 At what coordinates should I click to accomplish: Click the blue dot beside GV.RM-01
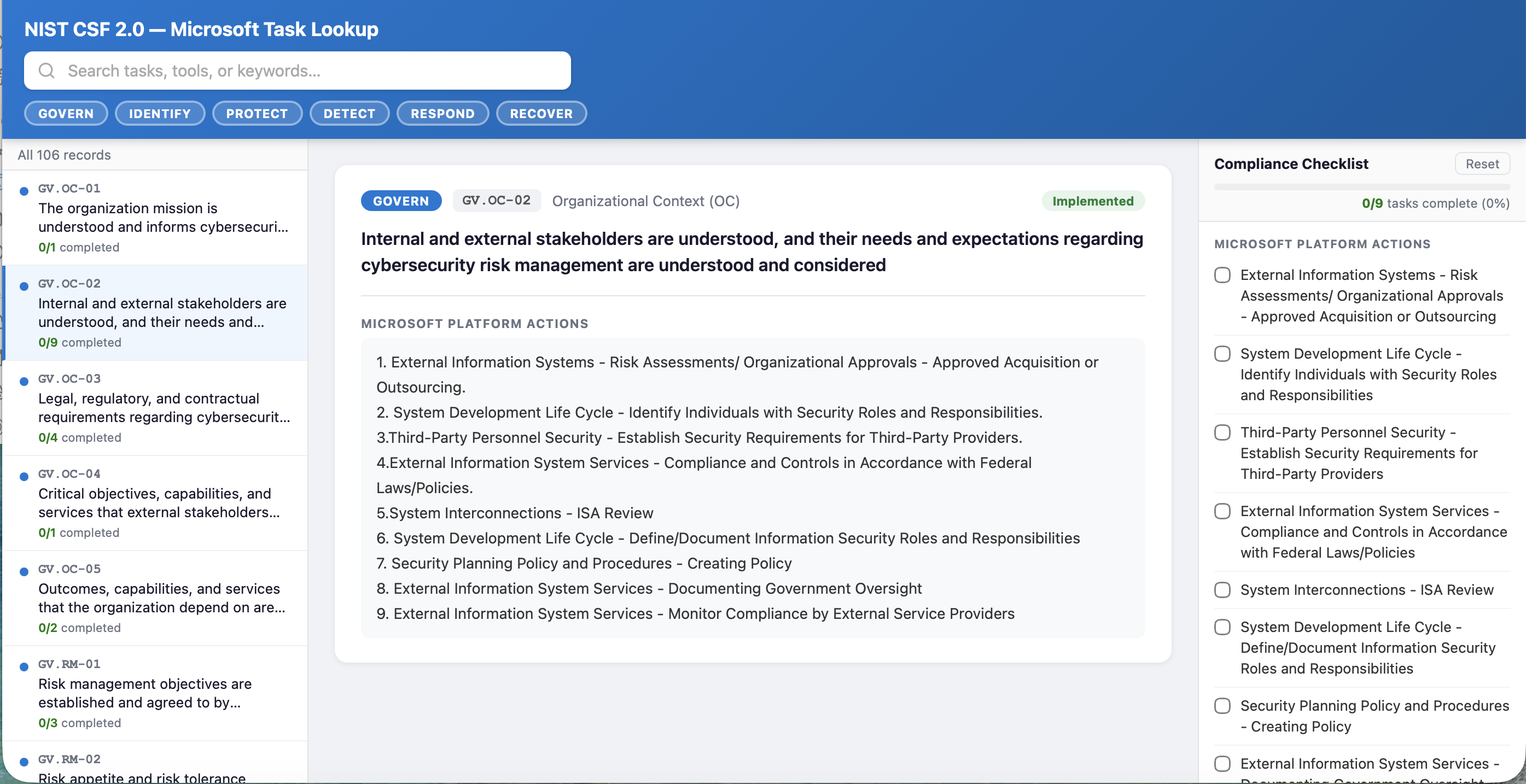click(24, 667)
